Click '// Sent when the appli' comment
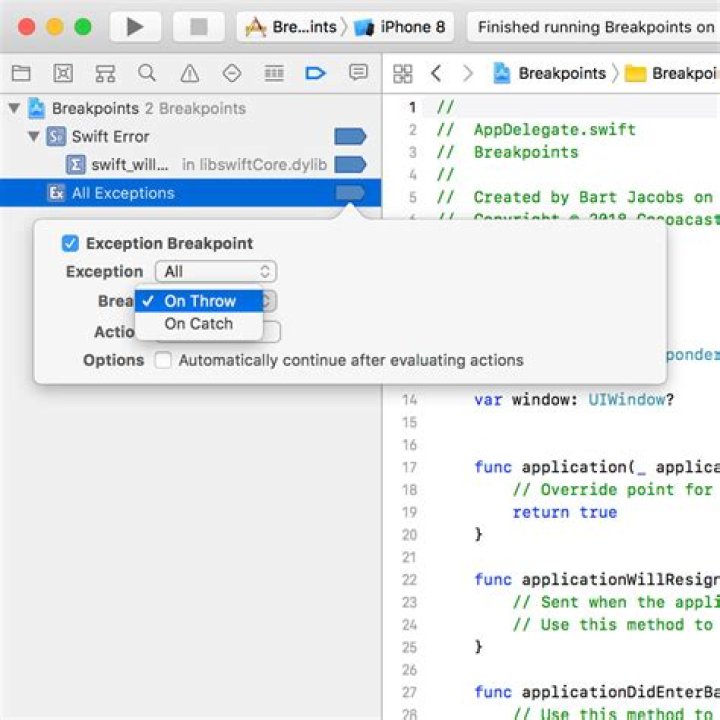 pos(616,602)
